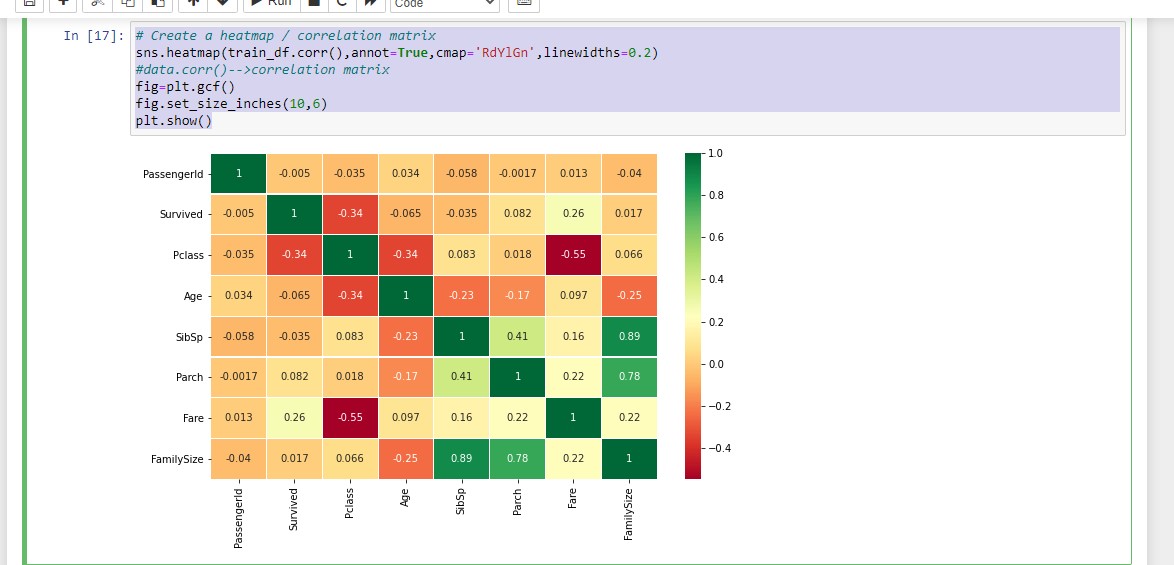Click the FamilySize label on the y-axis
This screenshot has width=1174, height=565.
[x=176, y=459]
